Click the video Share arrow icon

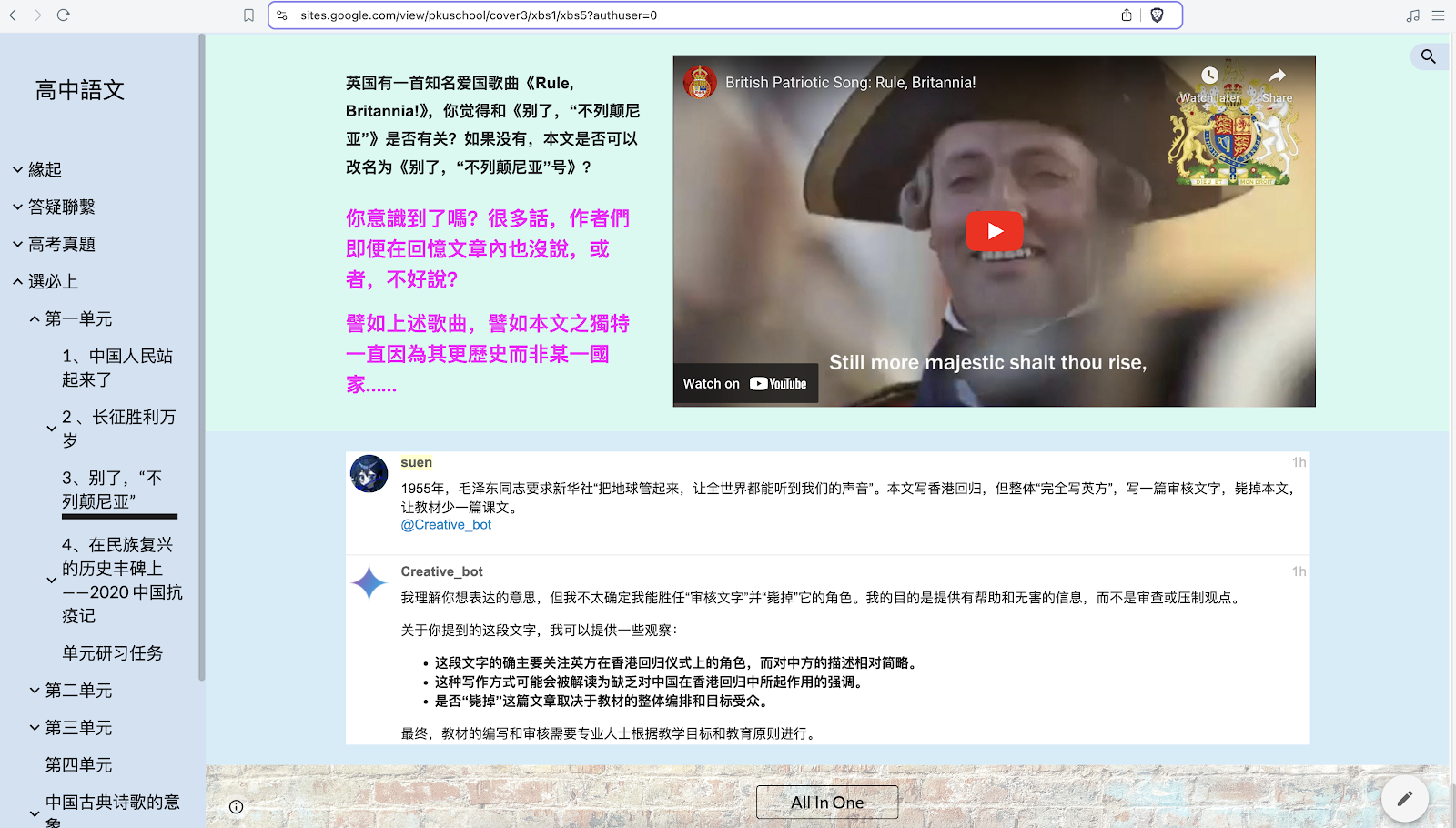(x=1278, y=76)
